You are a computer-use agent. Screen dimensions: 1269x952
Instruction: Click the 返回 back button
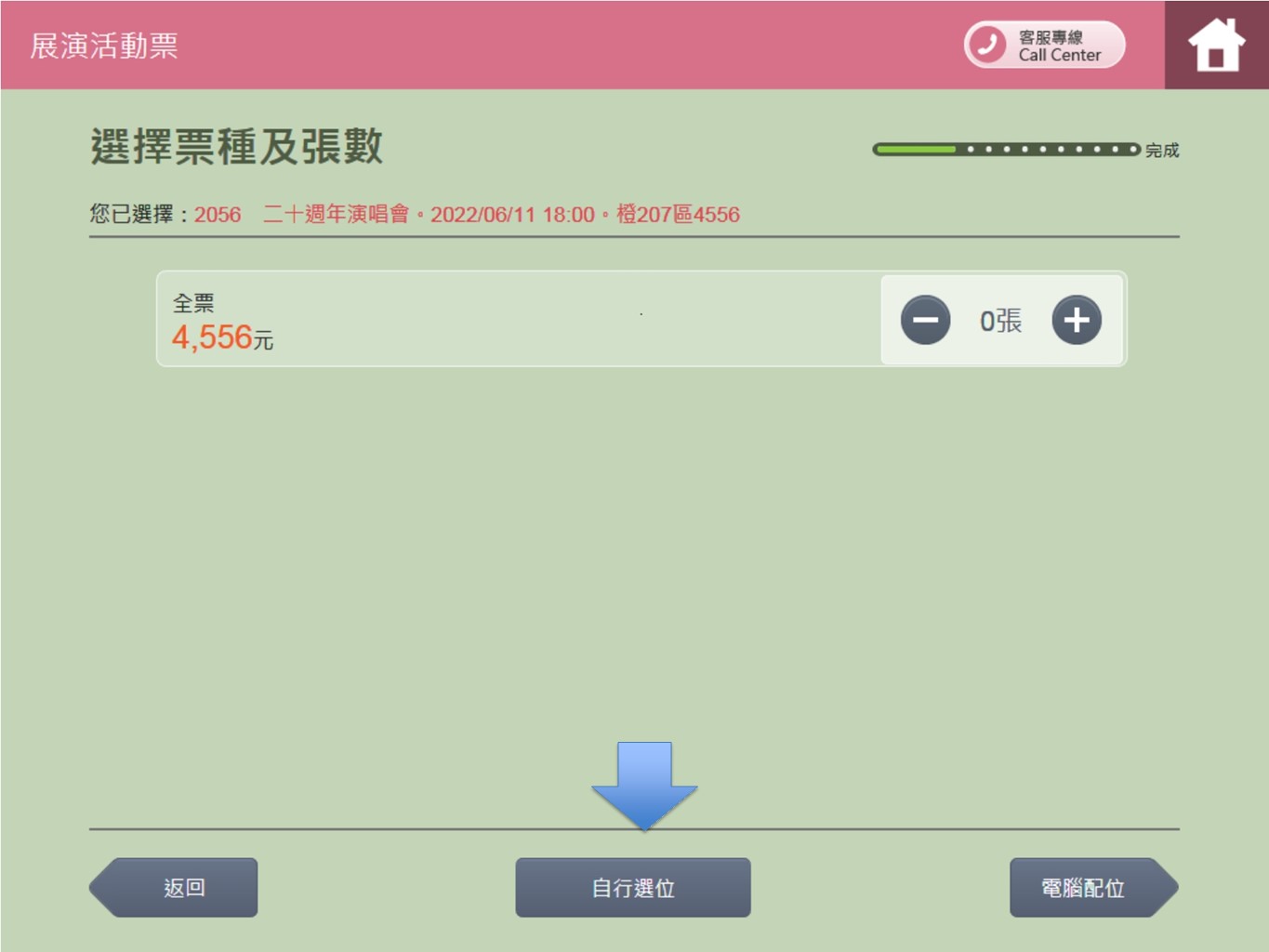(x=174, y=887)
